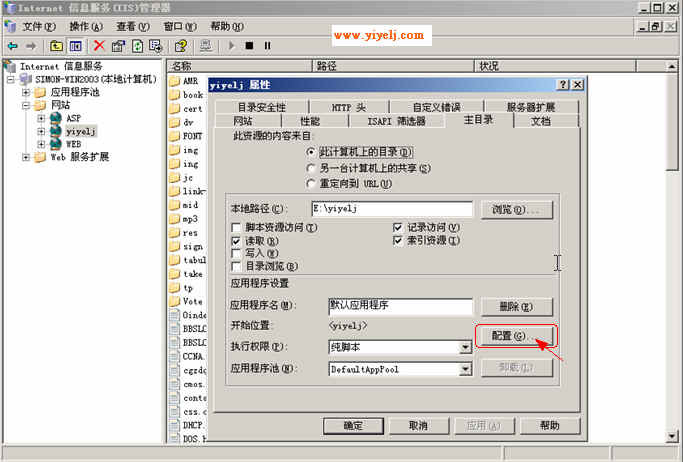
Task: Enable the 写入 checkbox
Action: [236, 253]
